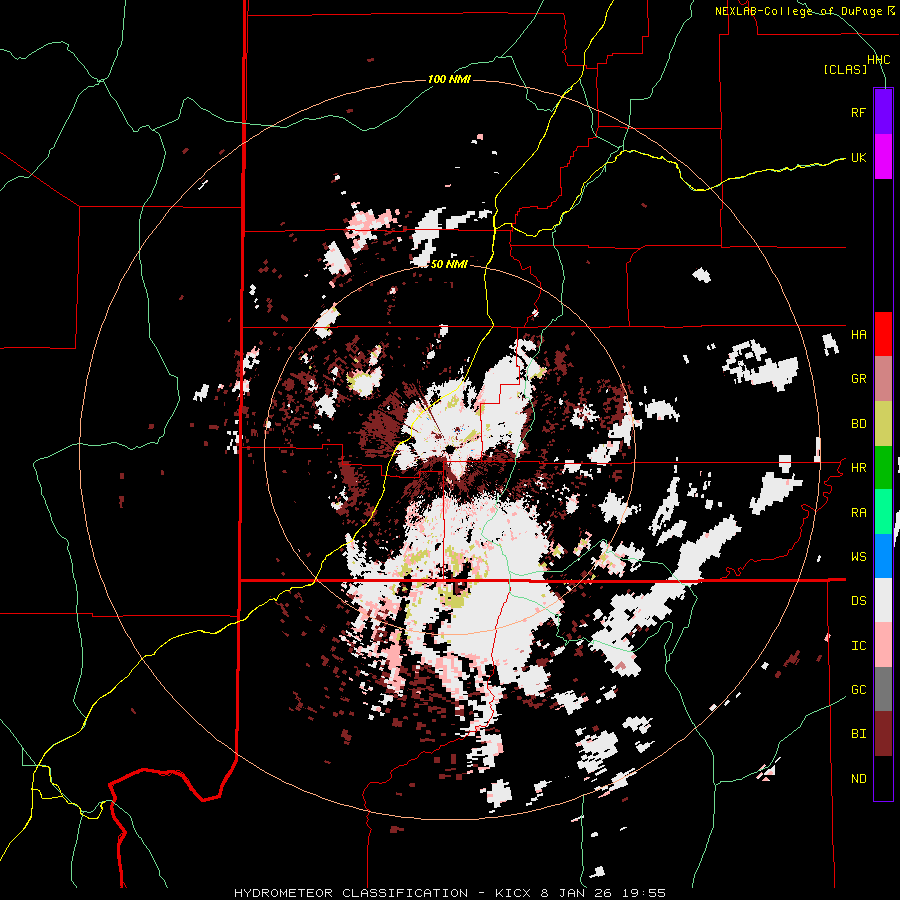Image resolution: width=900 pixels, height=900 pixels.
Task: Click the HHC product label
Action: pyautogui.click(x=878, y=60)
